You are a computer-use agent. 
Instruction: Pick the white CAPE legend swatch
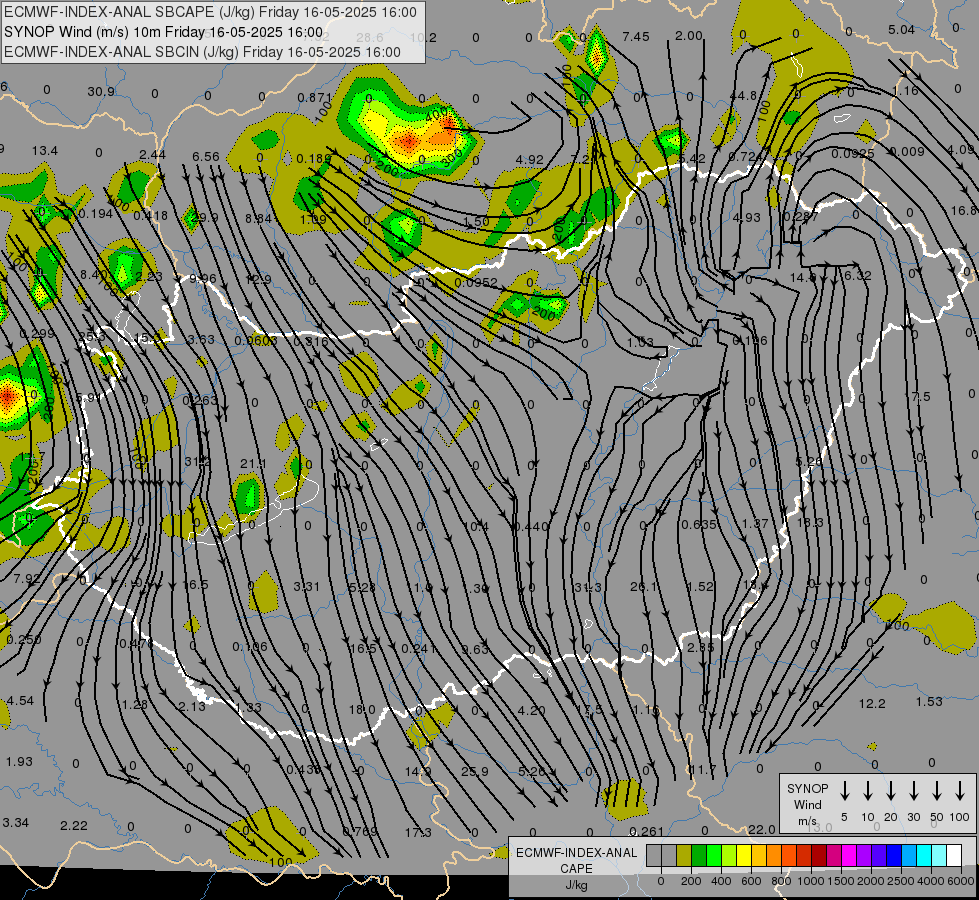(954, 855)
